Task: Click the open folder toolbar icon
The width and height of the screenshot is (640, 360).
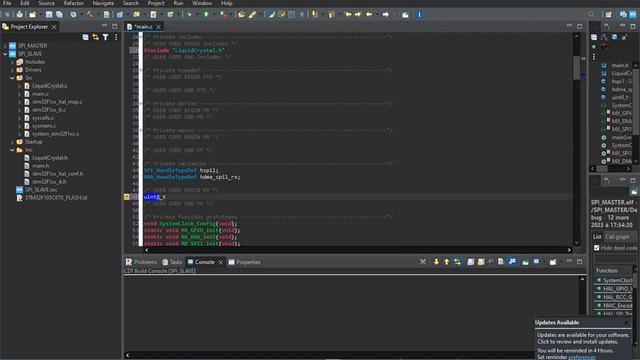Action: [241, 14]
